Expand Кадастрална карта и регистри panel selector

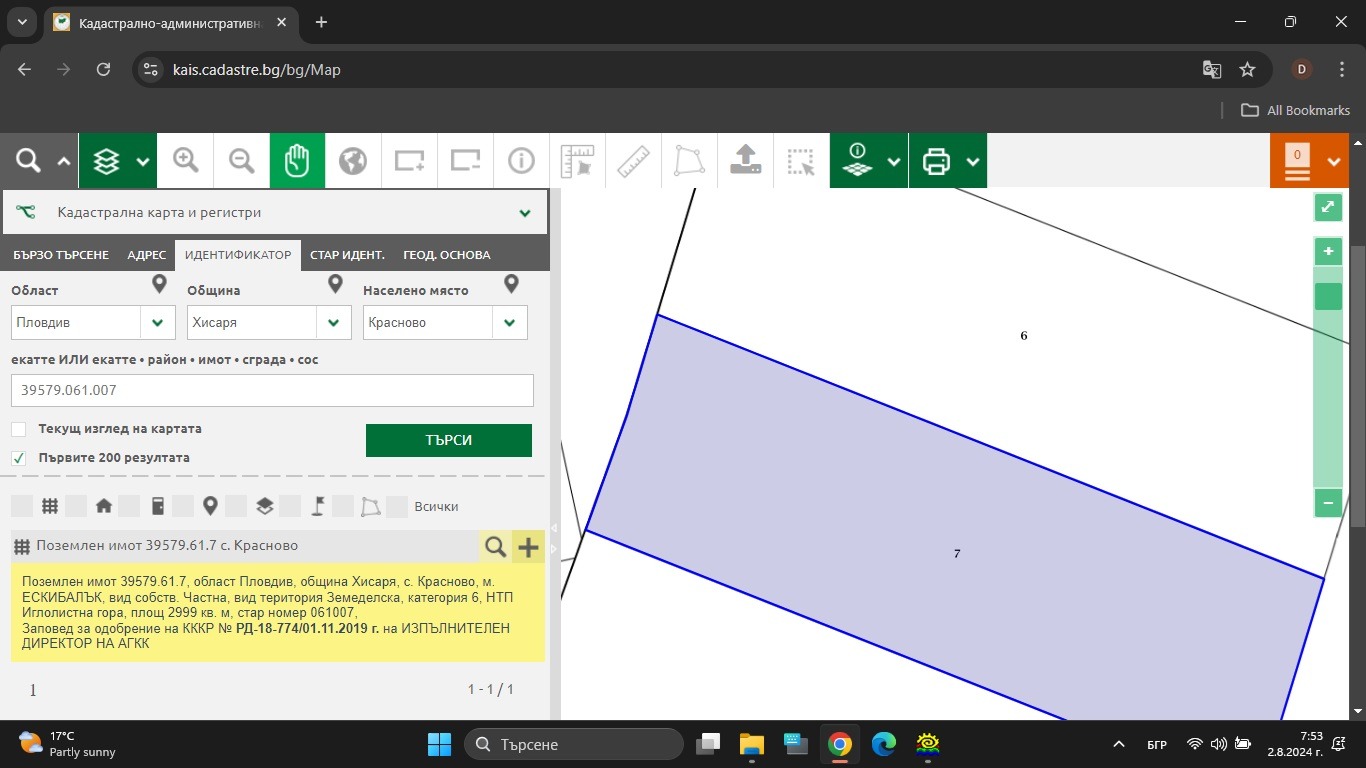(x=525, y=213)
